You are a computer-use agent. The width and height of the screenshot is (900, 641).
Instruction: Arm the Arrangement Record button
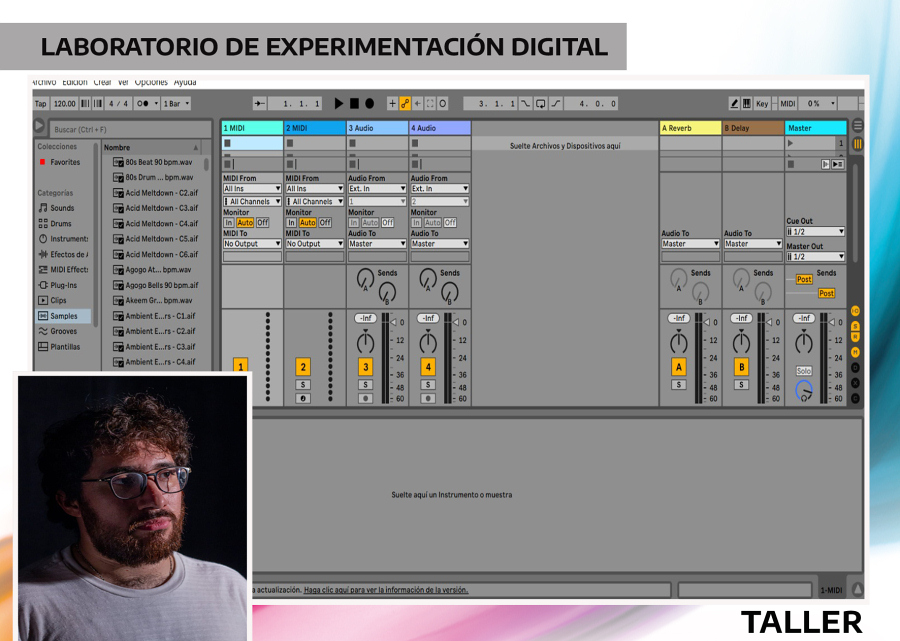[x=370, y=103]
